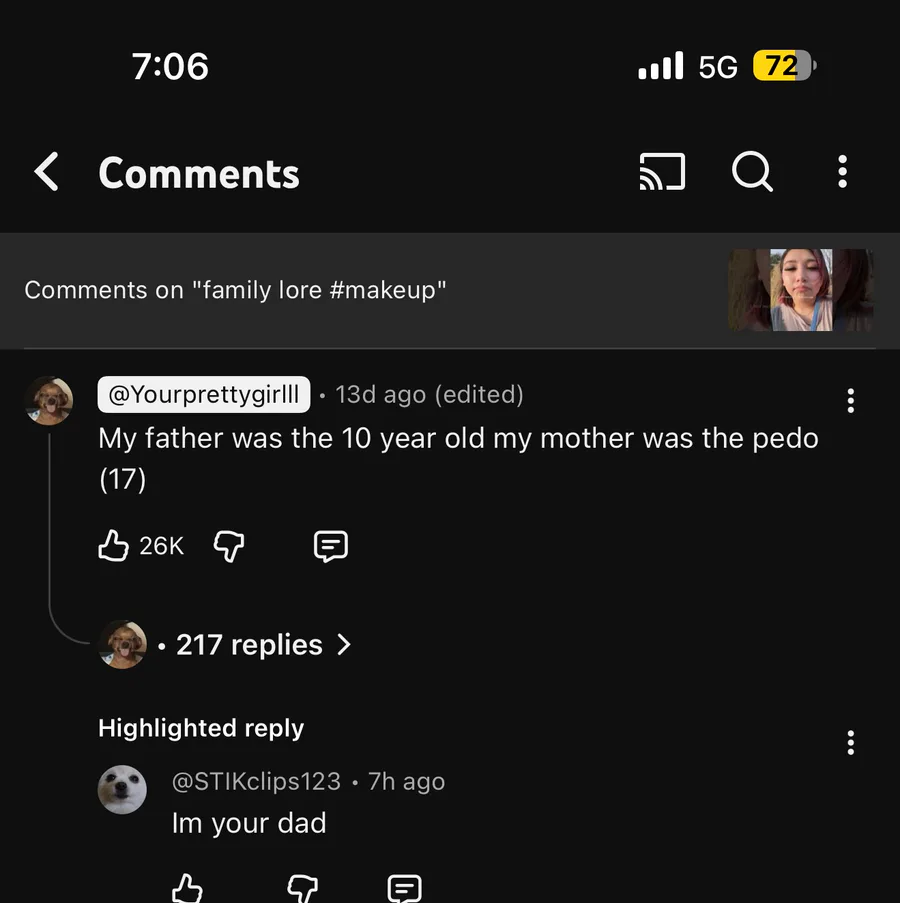Open search with the magnifier icon

tap(752, 172)
